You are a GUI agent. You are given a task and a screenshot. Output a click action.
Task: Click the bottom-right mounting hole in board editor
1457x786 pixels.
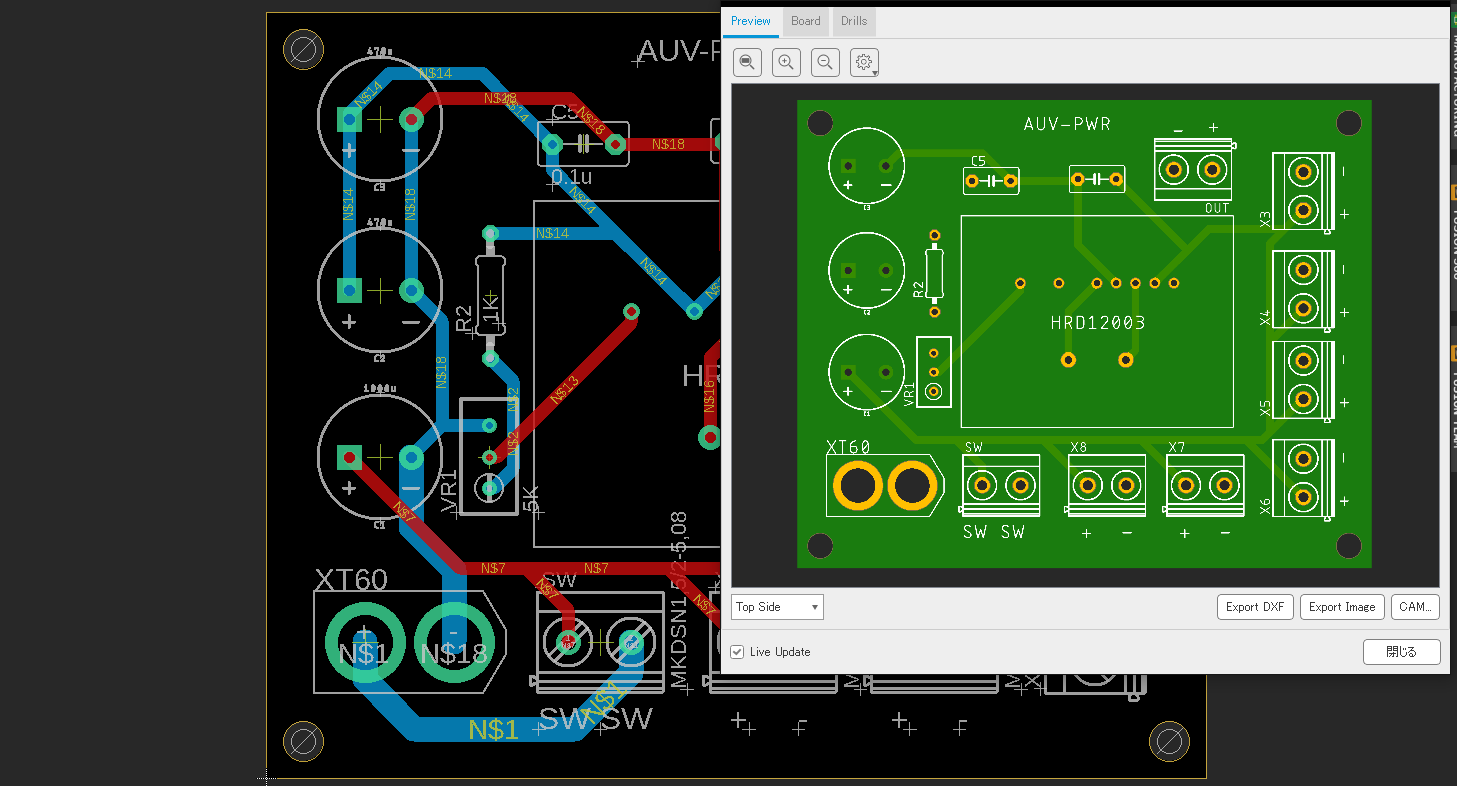pos(1168,741)
